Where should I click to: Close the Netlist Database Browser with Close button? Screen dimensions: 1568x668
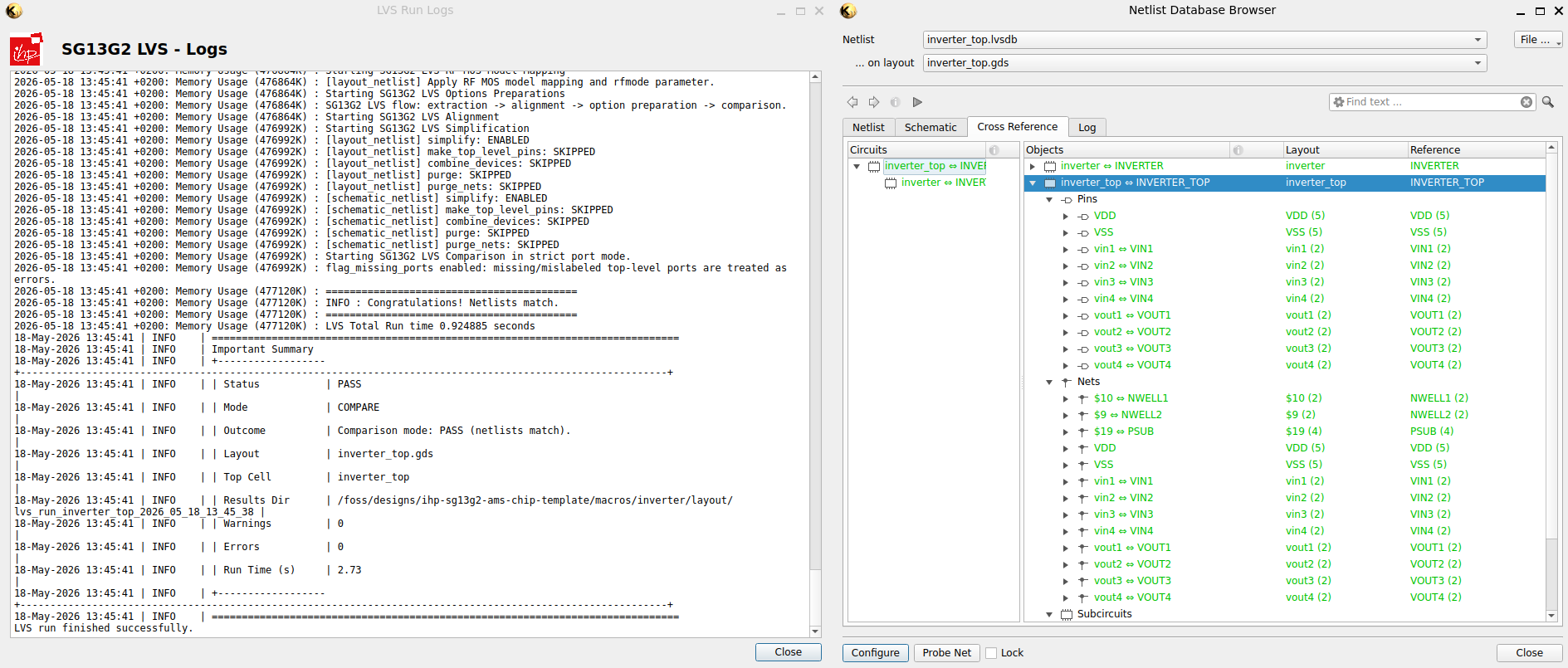tap(1529, 653)
